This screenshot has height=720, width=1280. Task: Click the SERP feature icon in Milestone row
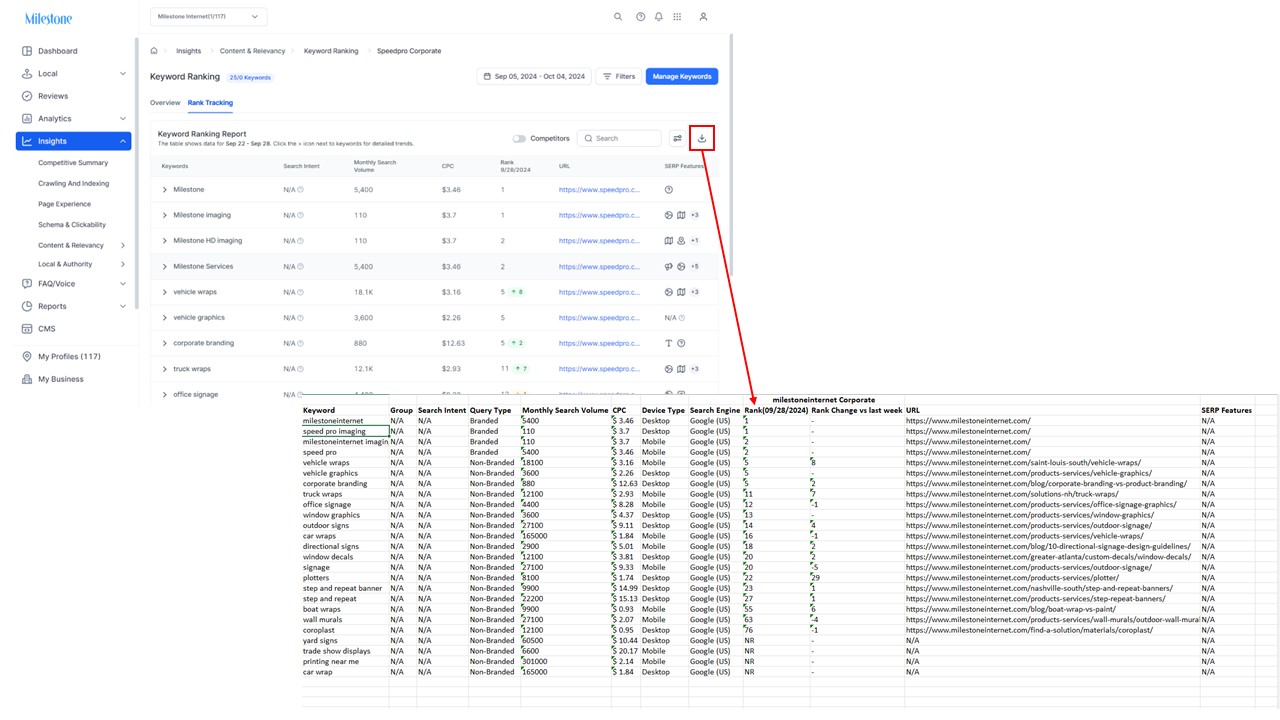[x=669, y=190]
